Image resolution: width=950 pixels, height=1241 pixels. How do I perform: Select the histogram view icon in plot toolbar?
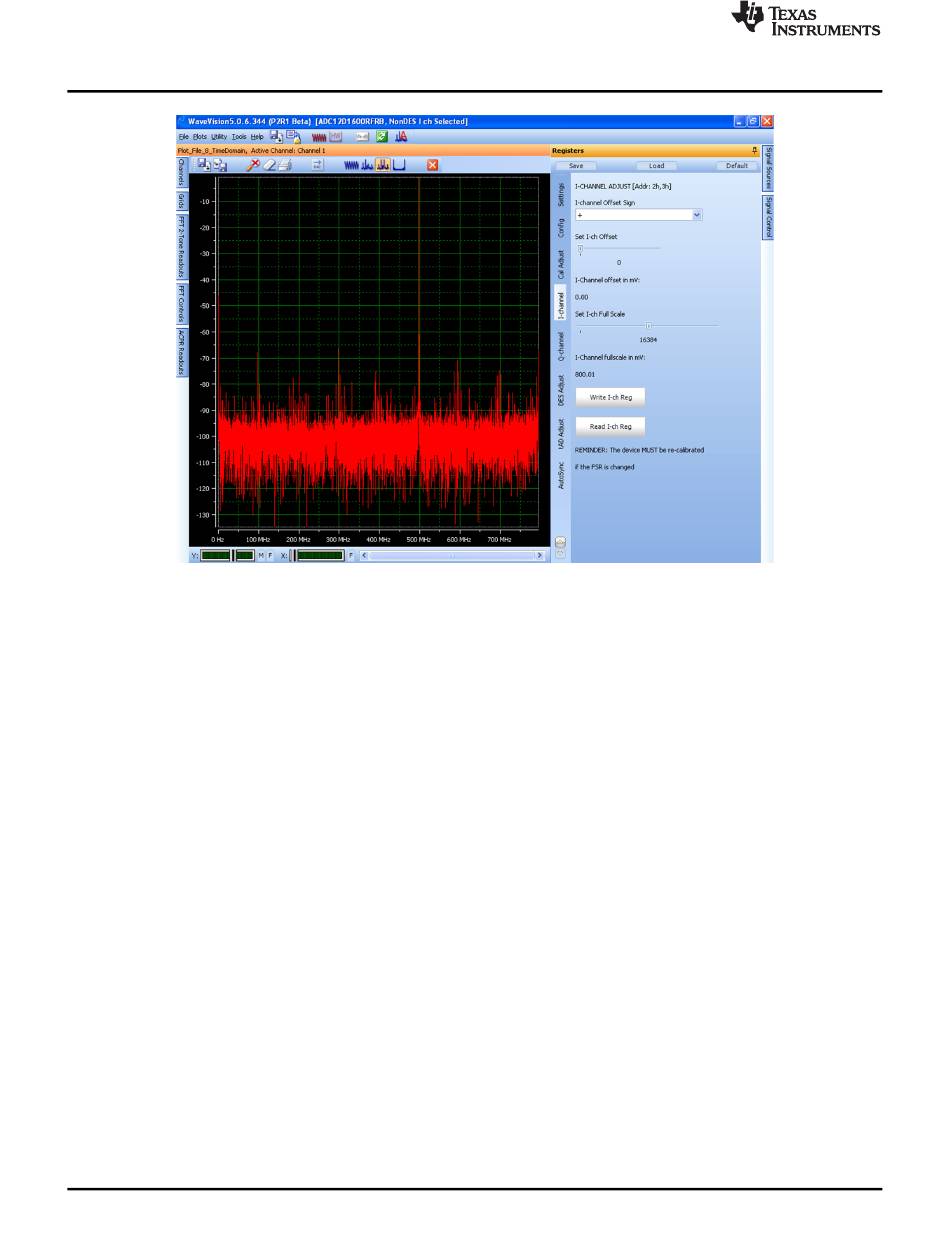[367, 165]
